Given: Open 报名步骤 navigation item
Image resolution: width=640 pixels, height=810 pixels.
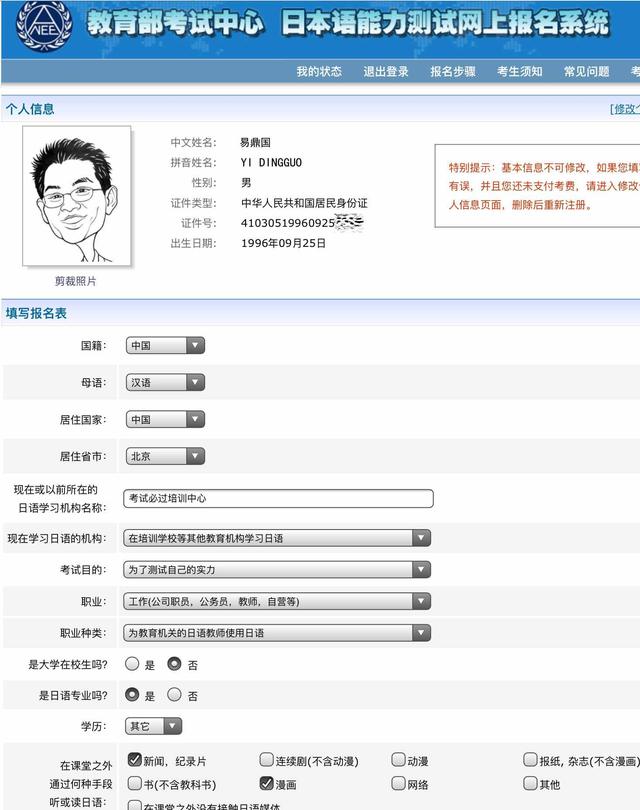Looking at the screenshot, I should tap(453, 72).
